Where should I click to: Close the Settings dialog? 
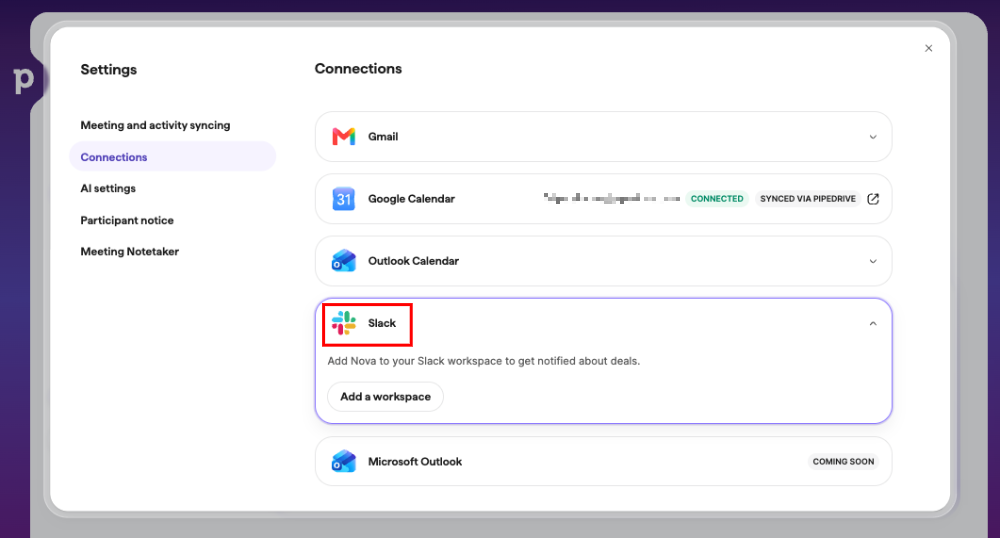pos(929,48)
